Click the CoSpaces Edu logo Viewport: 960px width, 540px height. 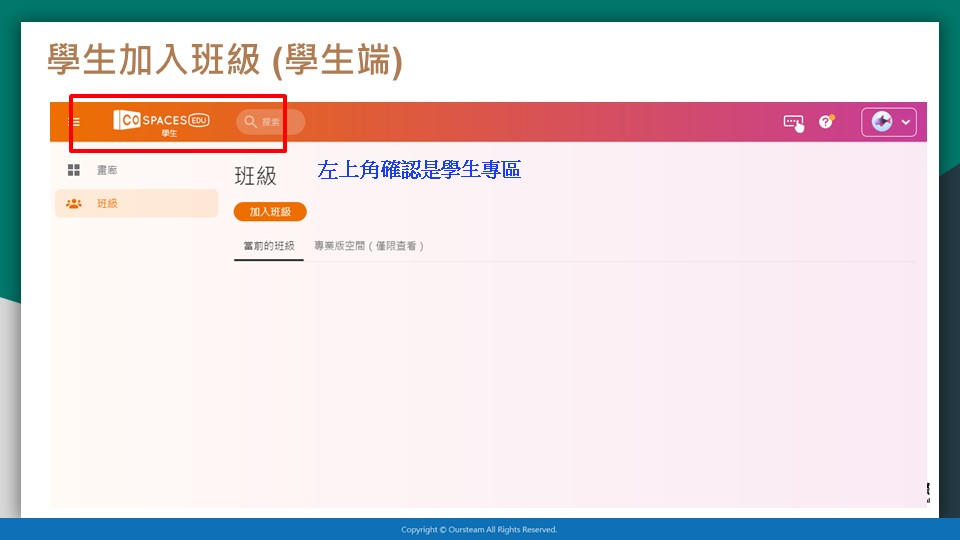[161, 119]
